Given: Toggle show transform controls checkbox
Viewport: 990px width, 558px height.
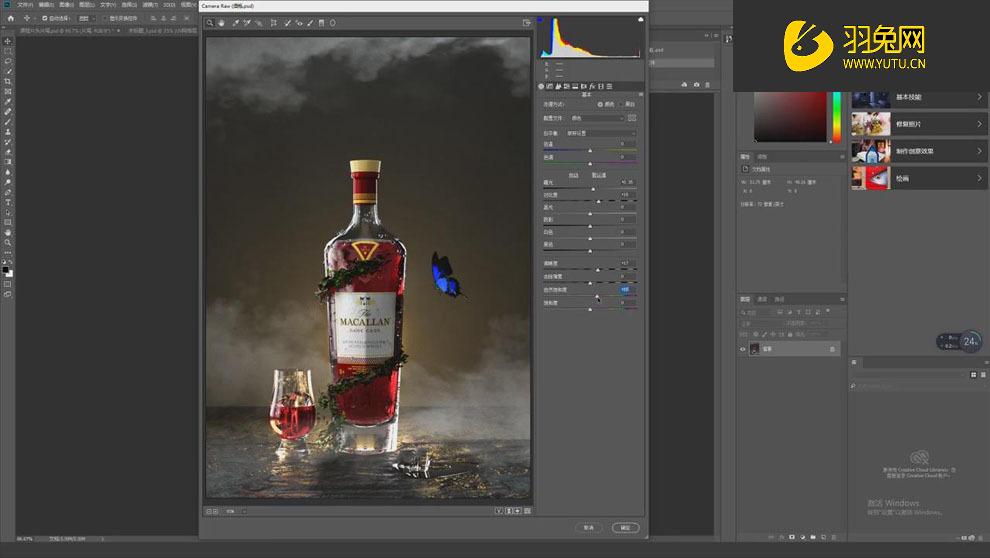Looking at the screenshot, I should [105, 18].
